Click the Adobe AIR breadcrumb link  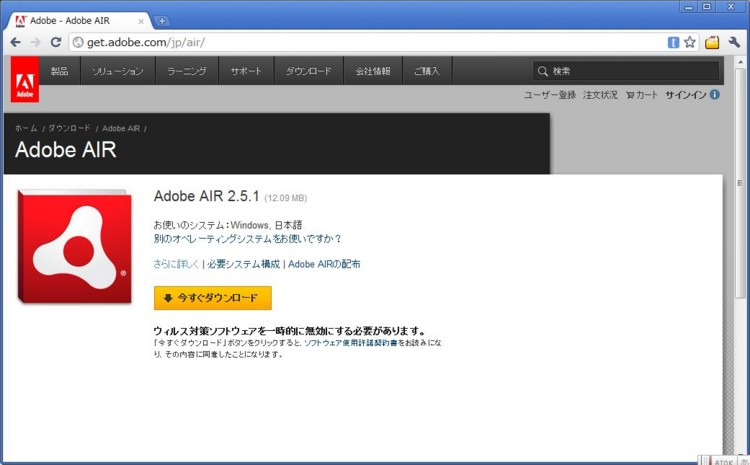(x=121, y=128)
